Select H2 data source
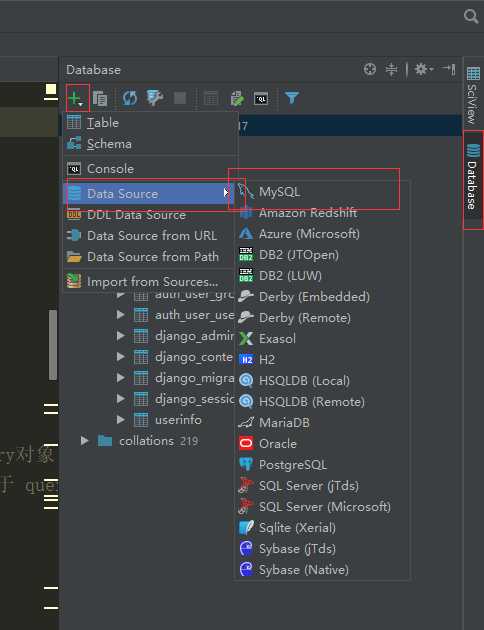 click(323, 360)
